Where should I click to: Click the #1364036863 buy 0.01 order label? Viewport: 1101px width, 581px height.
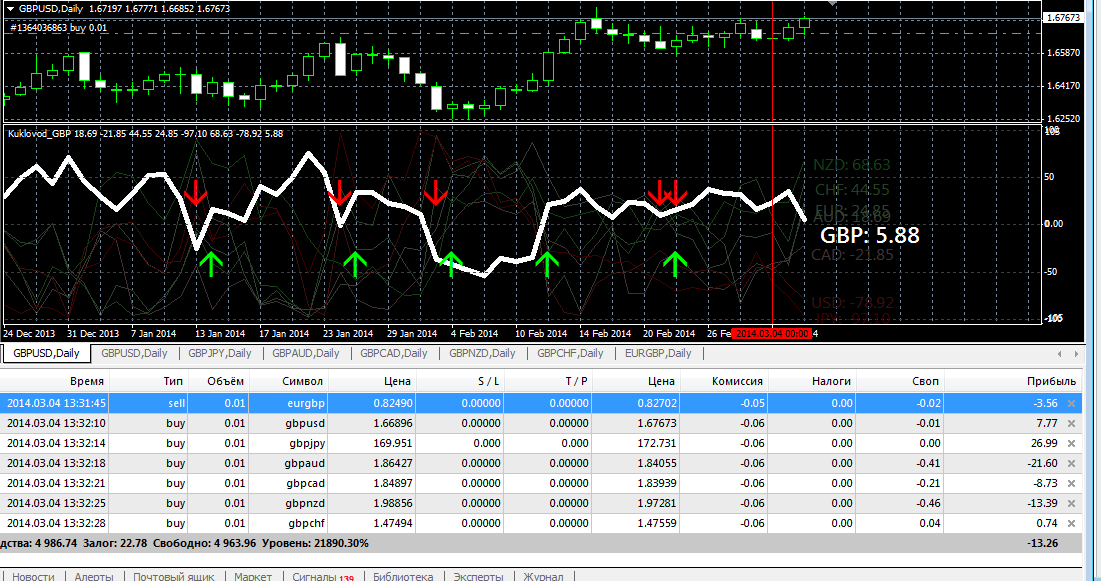coord(59,28)
